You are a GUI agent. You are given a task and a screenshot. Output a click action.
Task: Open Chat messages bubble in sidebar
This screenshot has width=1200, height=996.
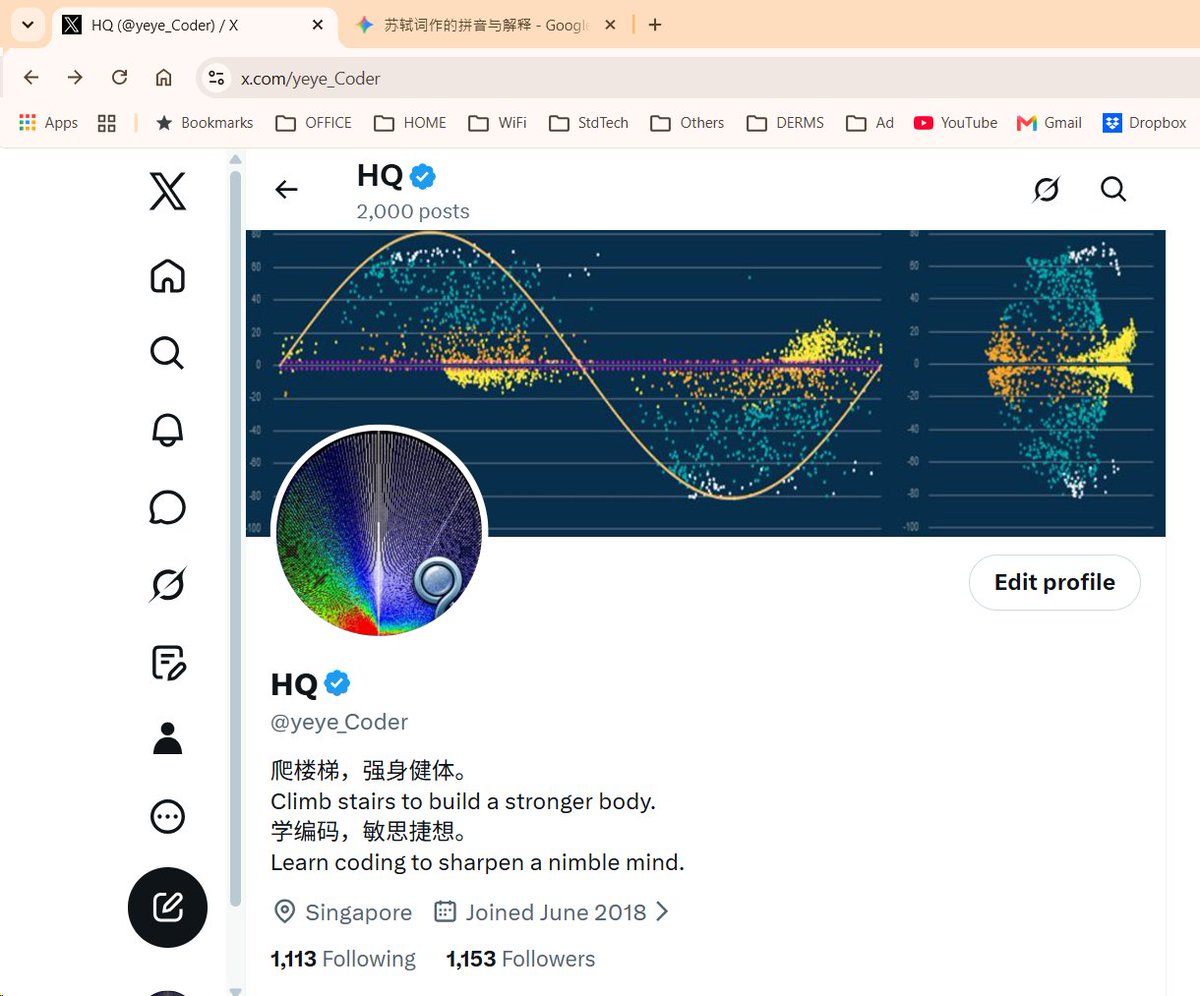pos(167,507)
